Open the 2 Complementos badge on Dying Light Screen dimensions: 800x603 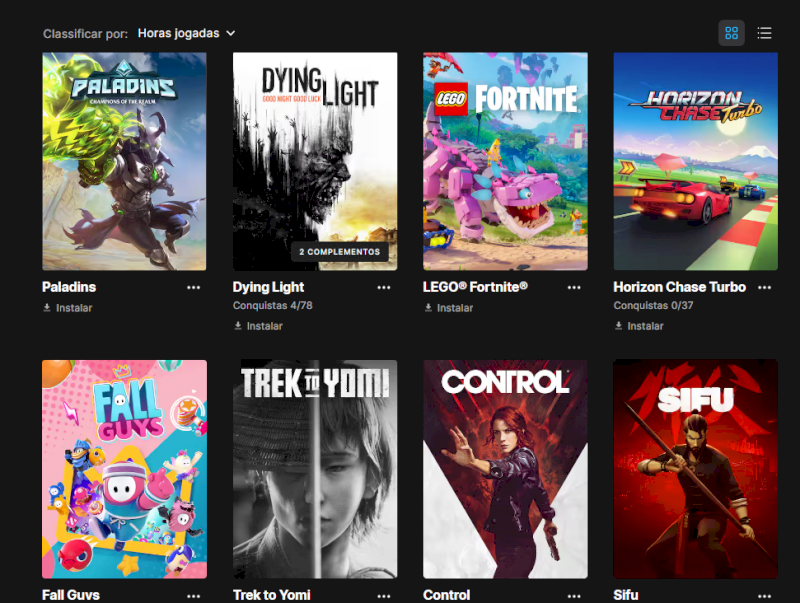pos(340,252)
